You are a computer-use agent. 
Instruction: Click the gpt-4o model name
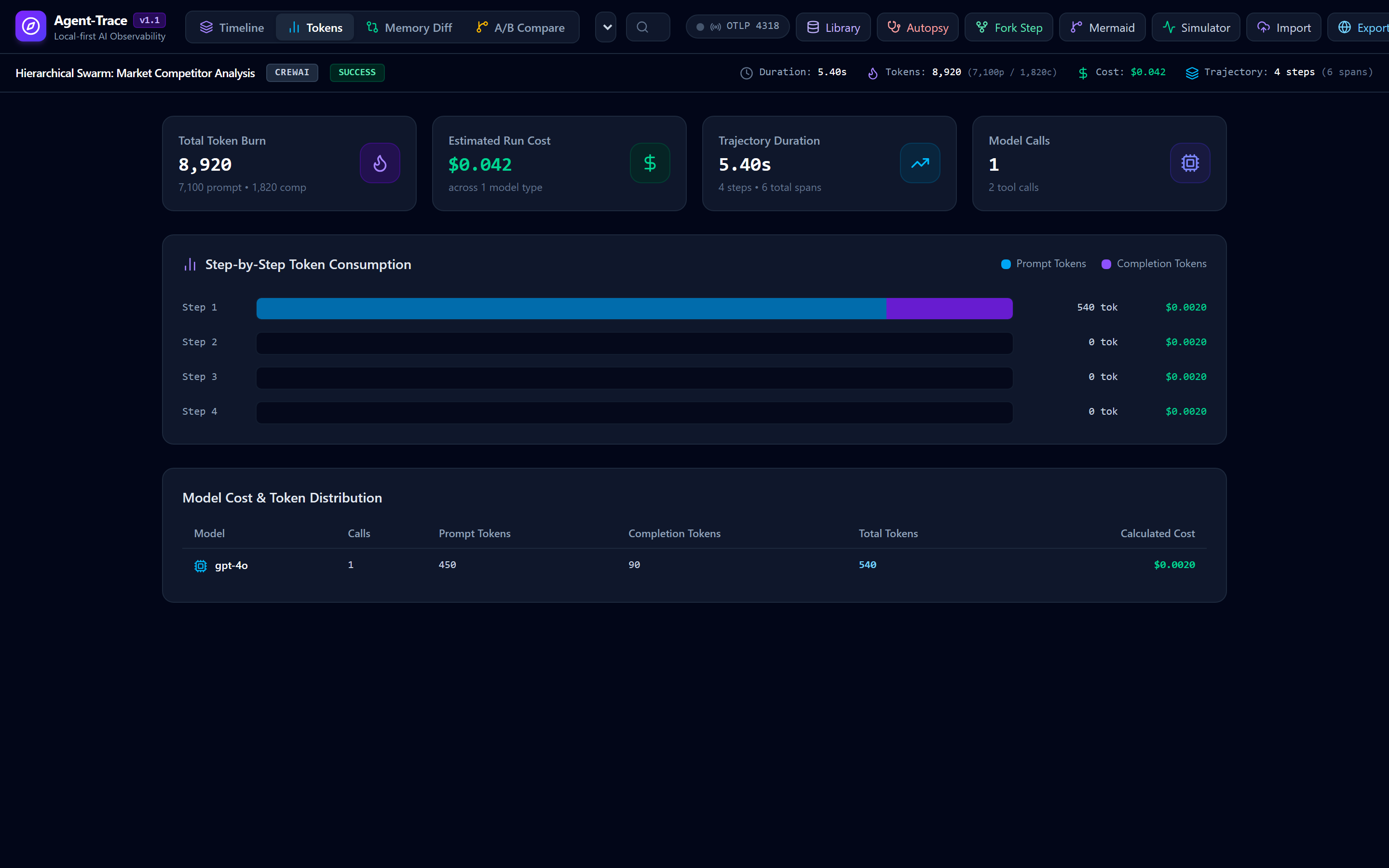point(231,566)
